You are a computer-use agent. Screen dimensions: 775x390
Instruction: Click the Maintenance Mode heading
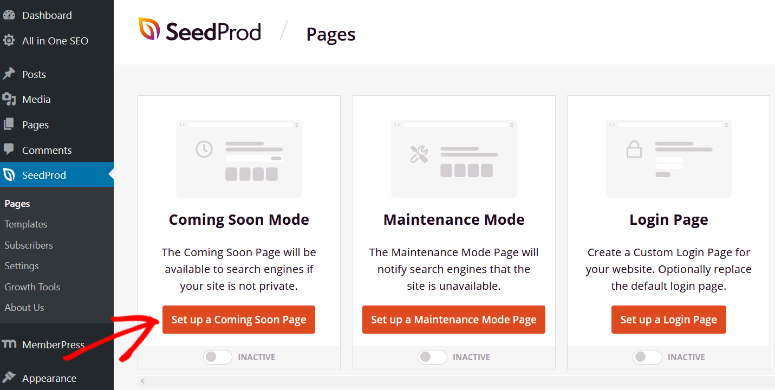click(454, 219)
